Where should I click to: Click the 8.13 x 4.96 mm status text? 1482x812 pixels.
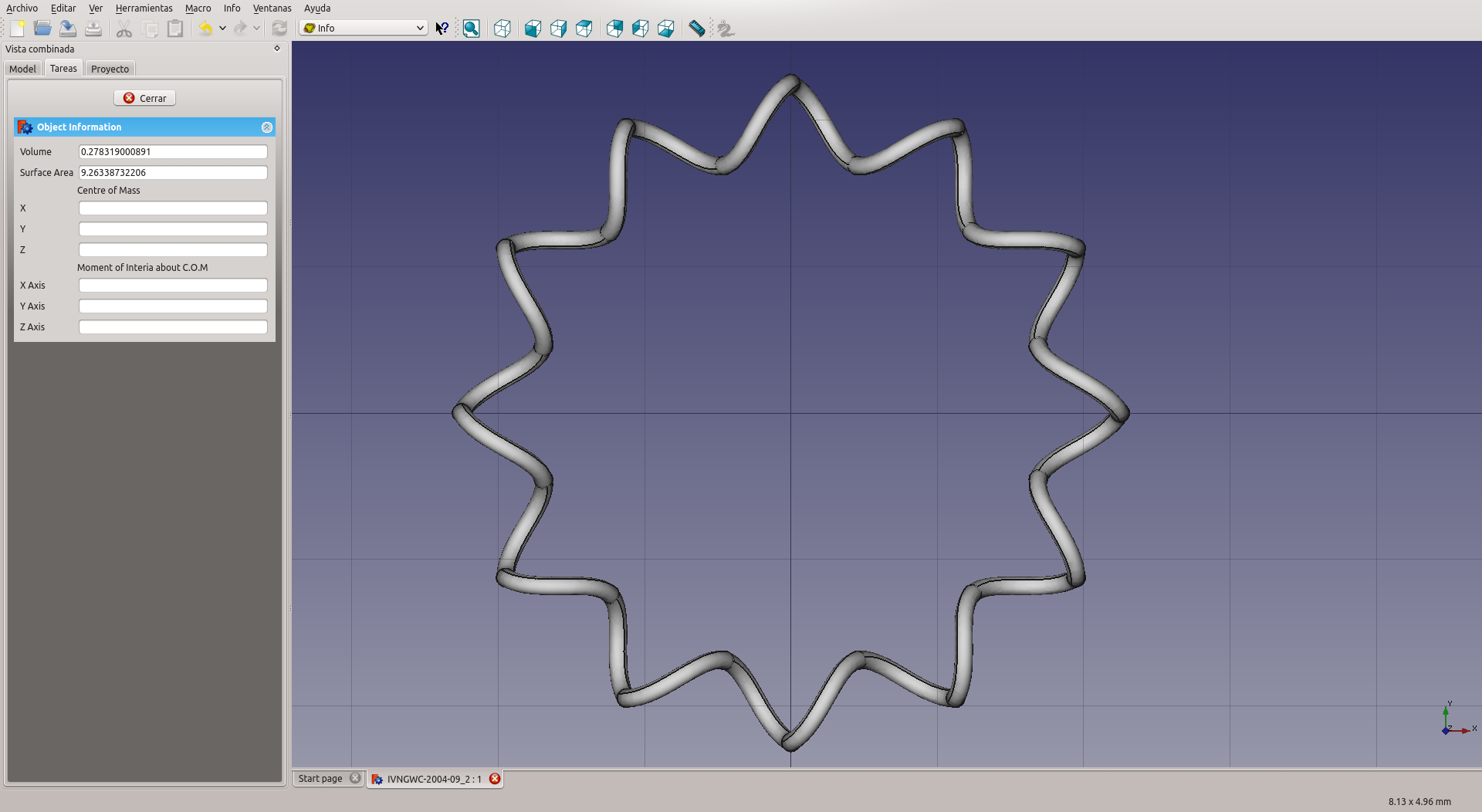(1419, 801)
